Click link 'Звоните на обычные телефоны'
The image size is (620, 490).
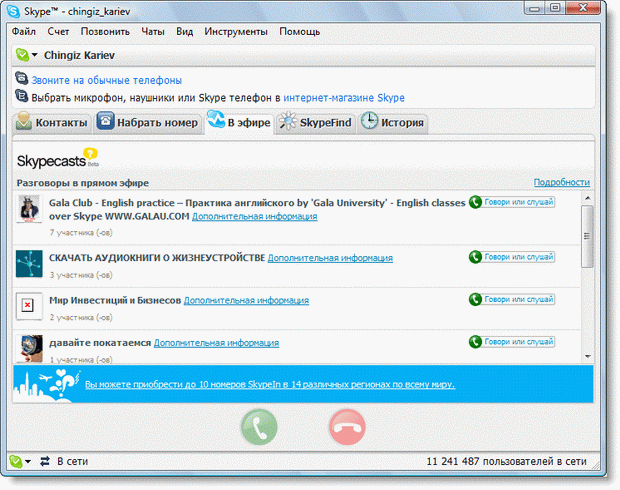[107, 80]
